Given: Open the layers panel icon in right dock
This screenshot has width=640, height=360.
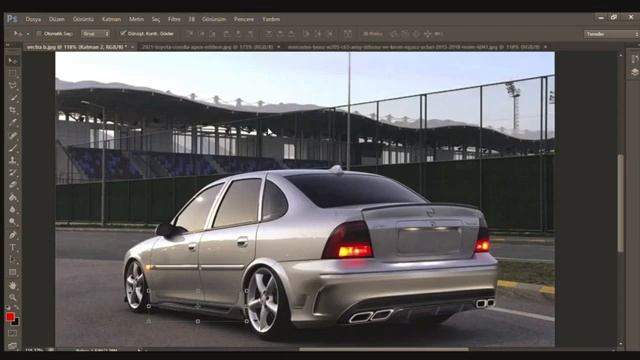Looking at the screenshot, I should [635, 72].
